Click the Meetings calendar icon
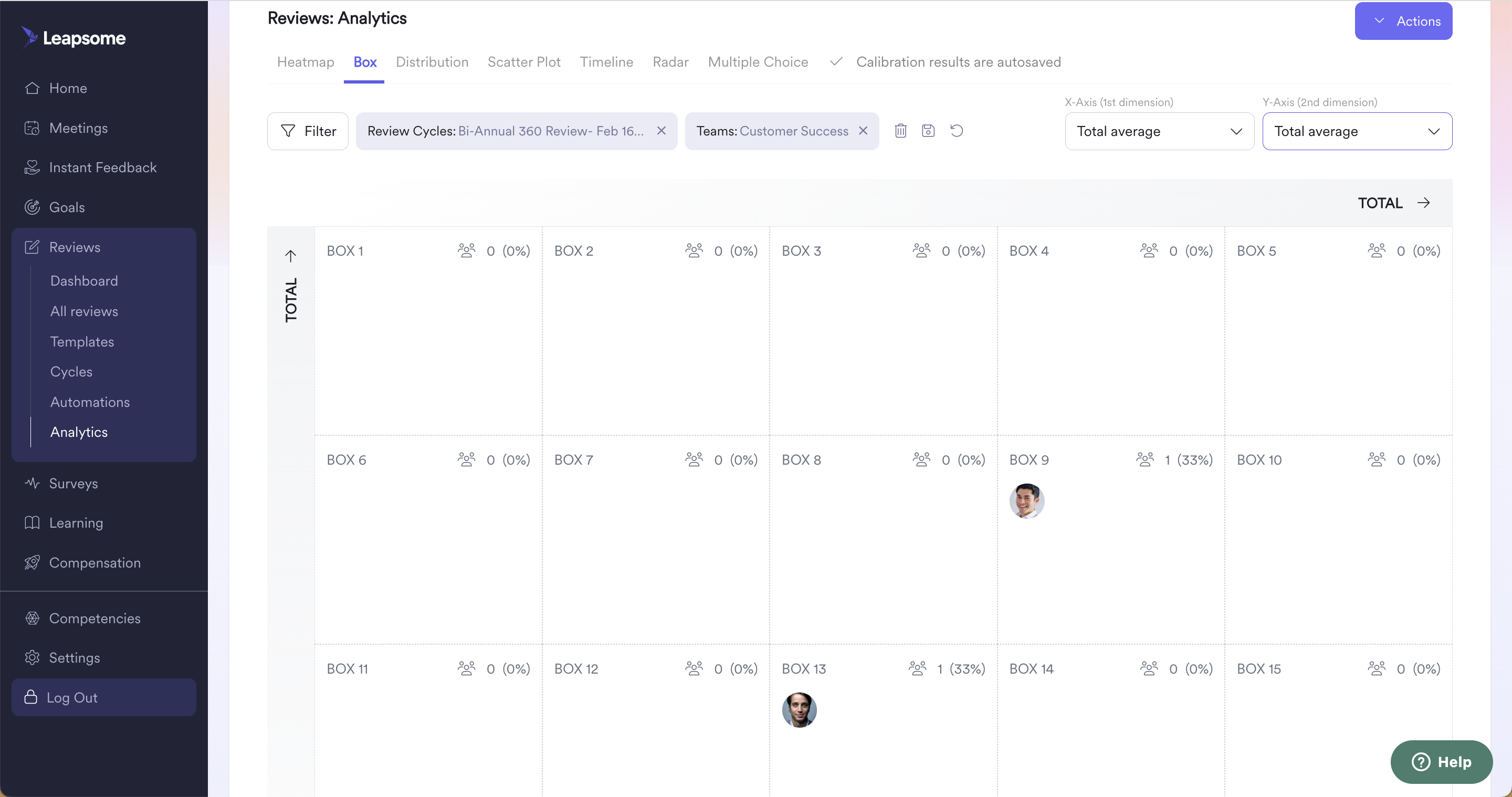1512x797 pixels. tap(32, 128)
